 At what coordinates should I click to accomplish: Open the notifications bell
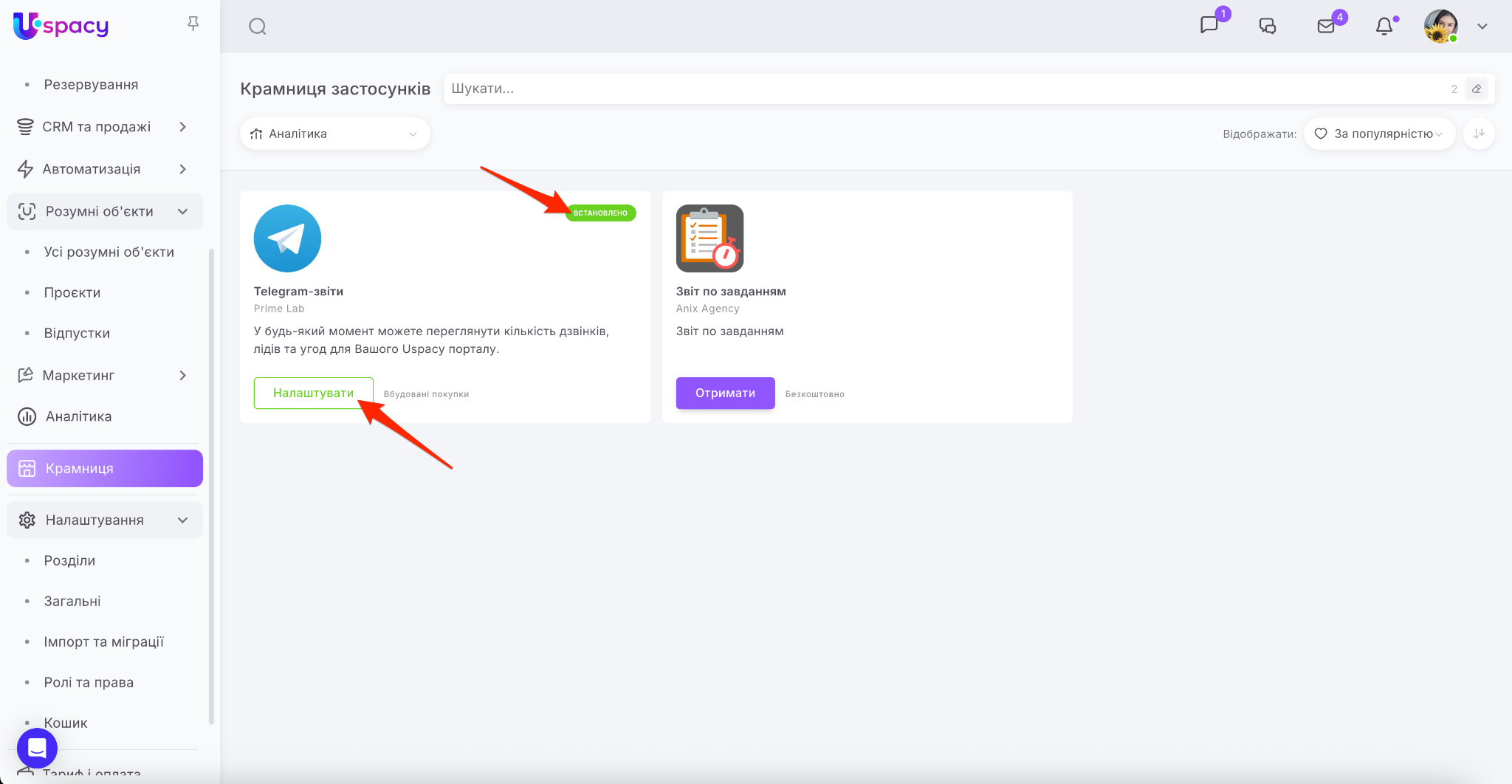[x=1384, y=27]
